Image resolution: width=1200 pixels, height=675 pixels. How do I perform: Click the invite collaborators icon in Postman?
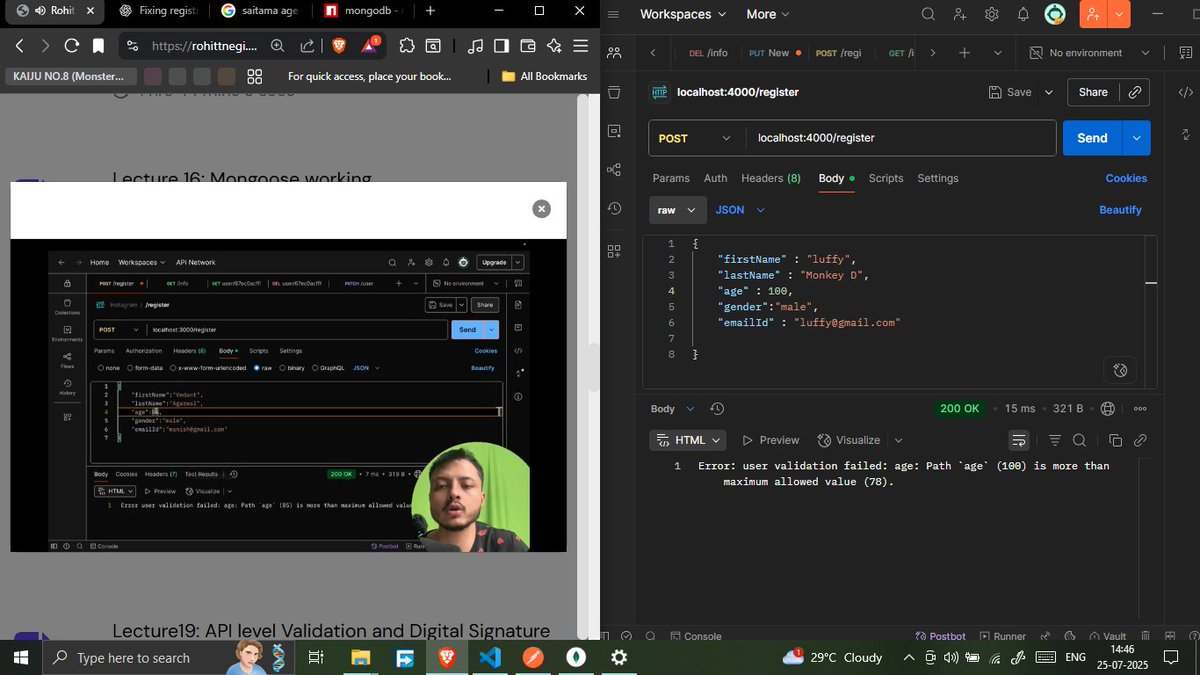[960, 14]
